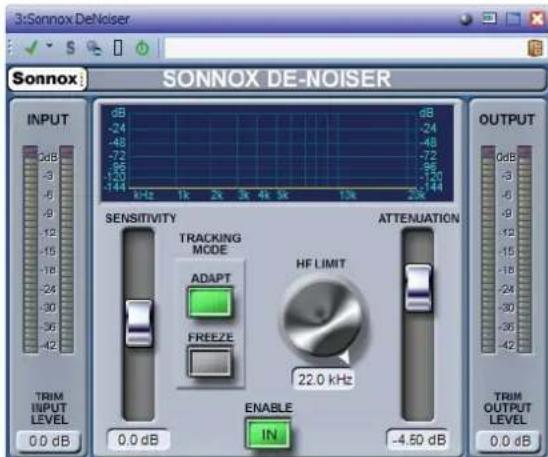Click the rectangle bypass icon in toolbar

coord(118,48)
